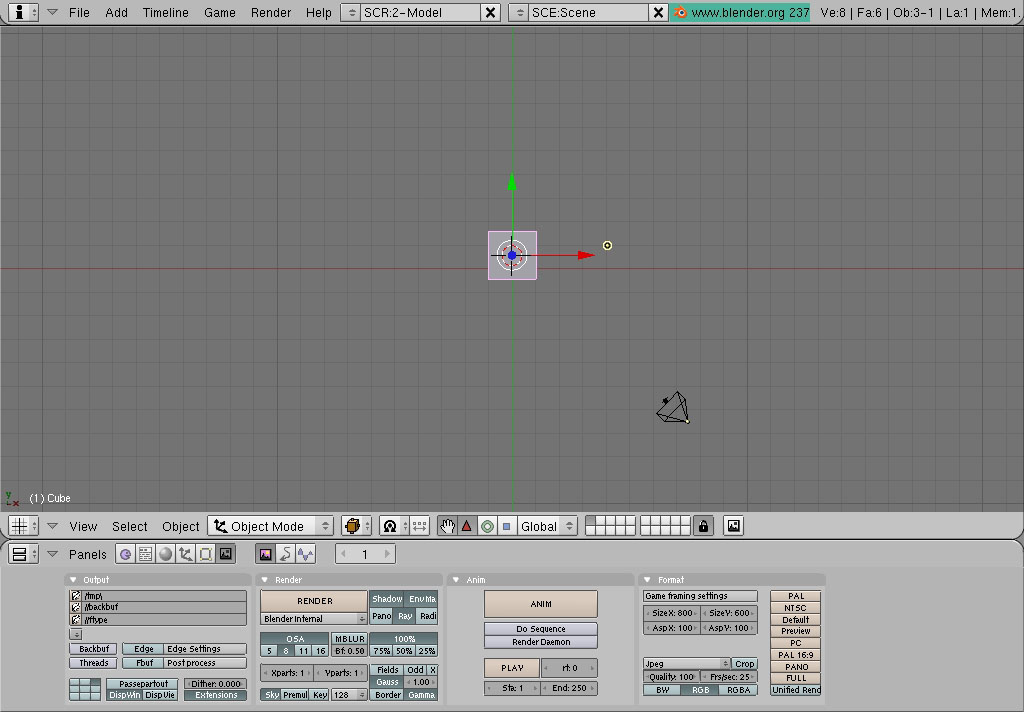Toggle the 3D manipulator hand icon
The height and width of the screenshot is (712, 1024).
tap(448, 526)
